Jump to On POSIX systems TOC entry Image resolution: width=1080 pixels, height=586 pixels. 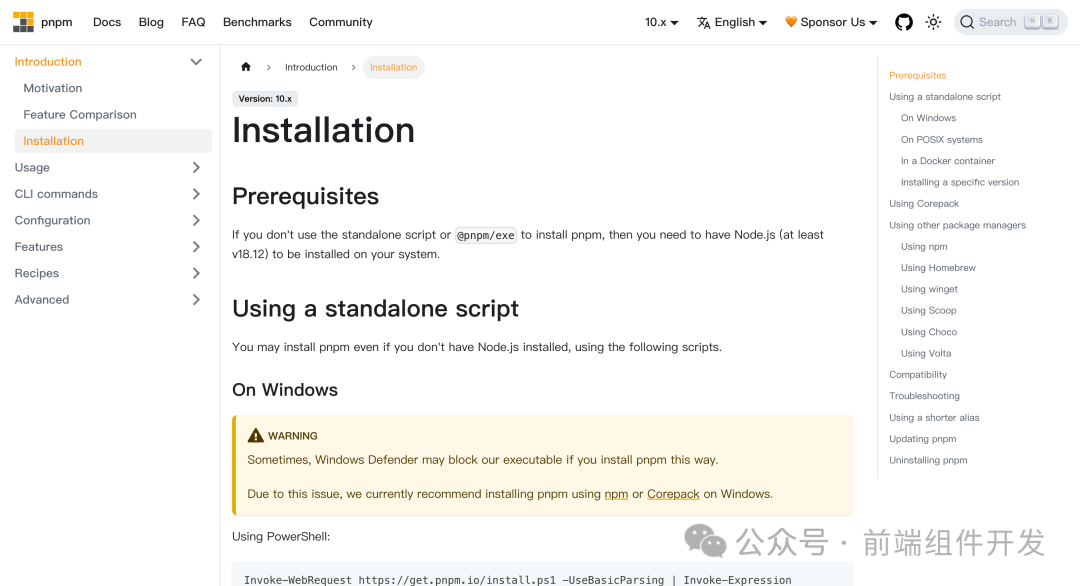(x=942, y=139)
